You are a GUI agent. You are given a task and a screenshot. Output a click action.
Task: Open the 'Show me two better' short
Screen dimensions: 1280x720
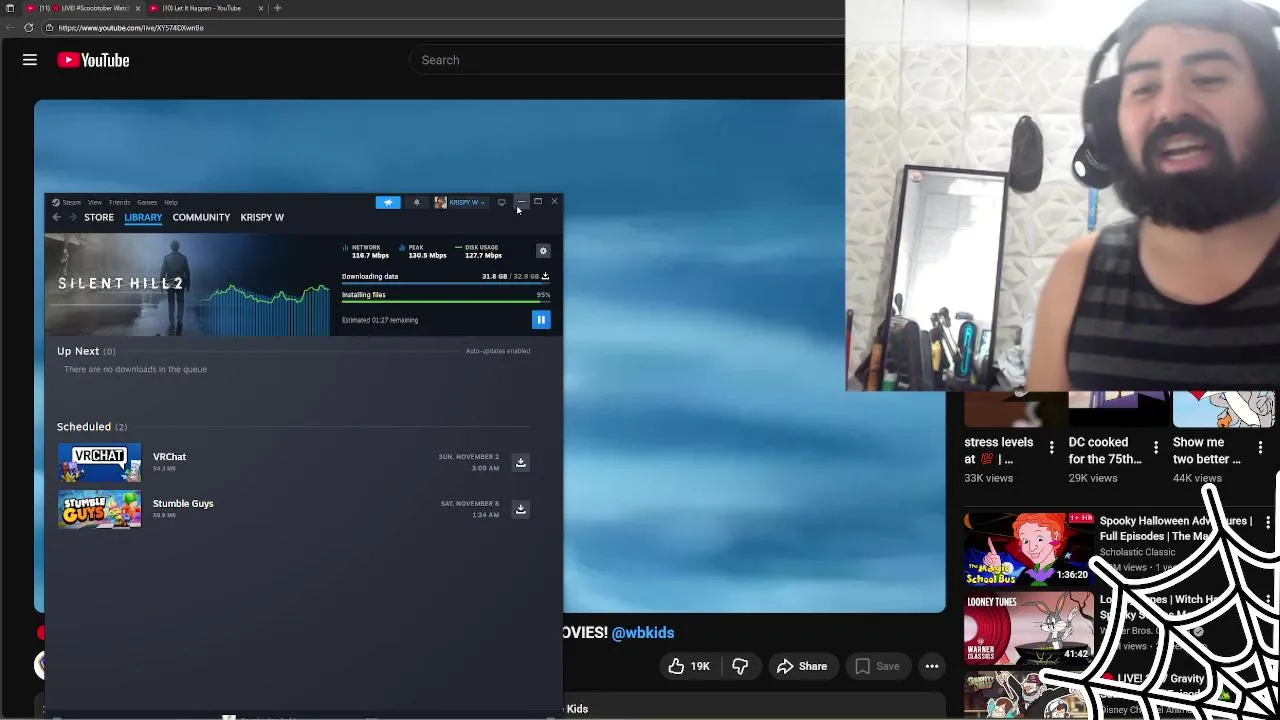click(x=1207, y=451)
